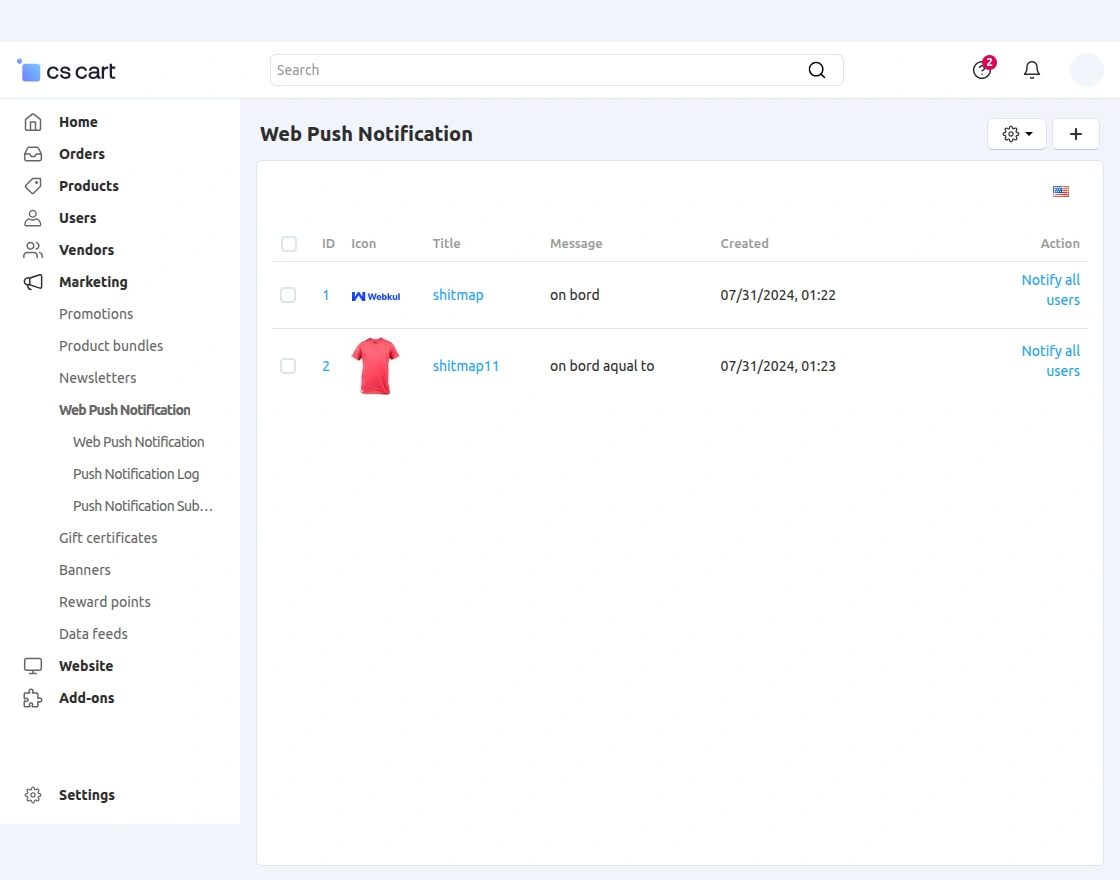Open Users menu item

tap(78, 218)
